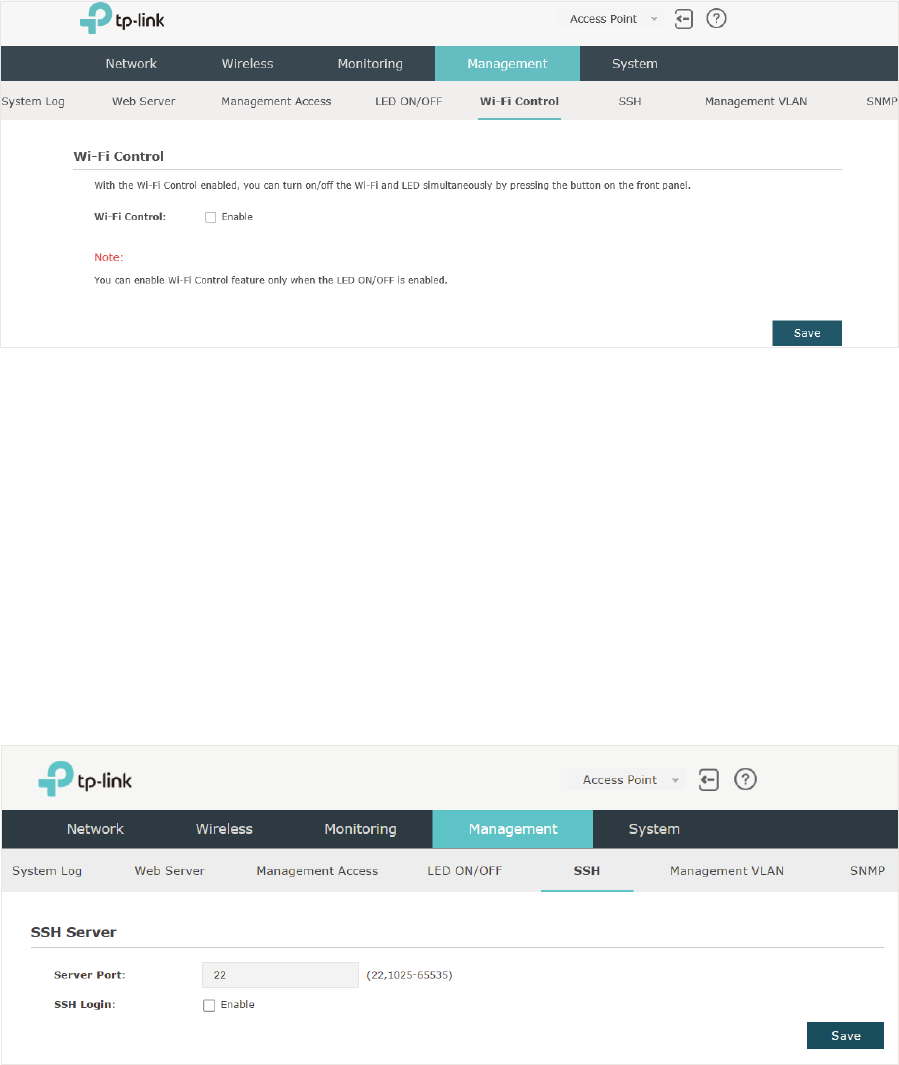Go to Management VLAN in the SSH page
Screen dimensions: 899x1065
pos(727,871)
